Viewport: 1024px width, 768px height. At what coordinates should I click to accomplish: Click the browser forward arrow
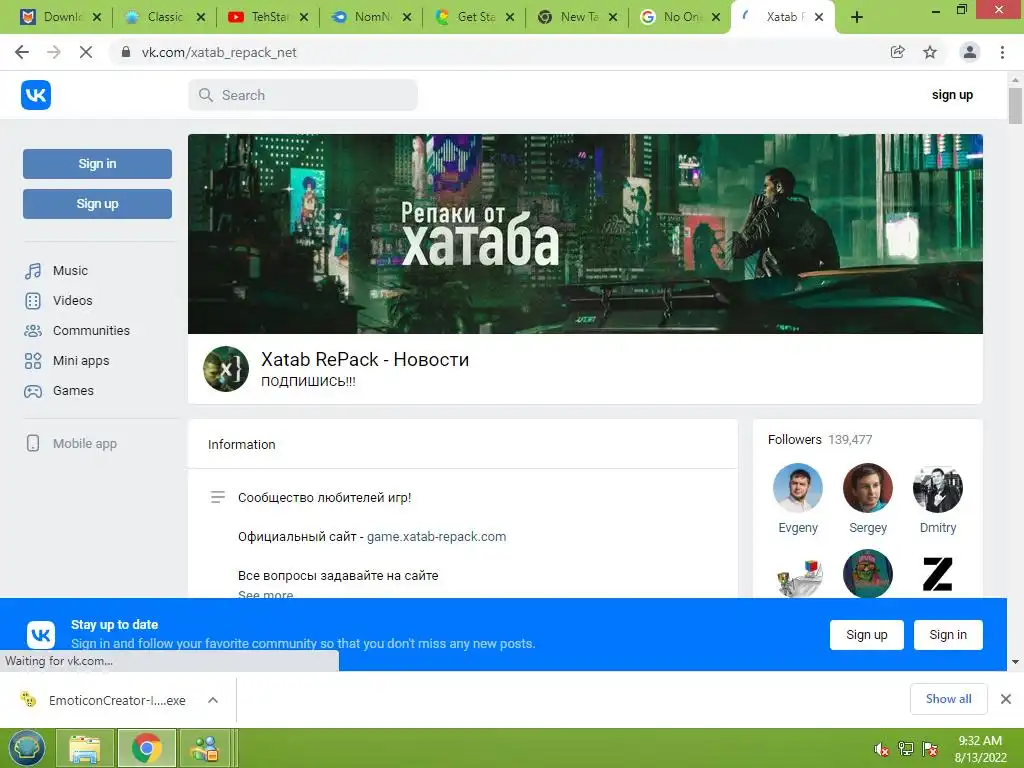pyautogui.click(x=54, y=52)
